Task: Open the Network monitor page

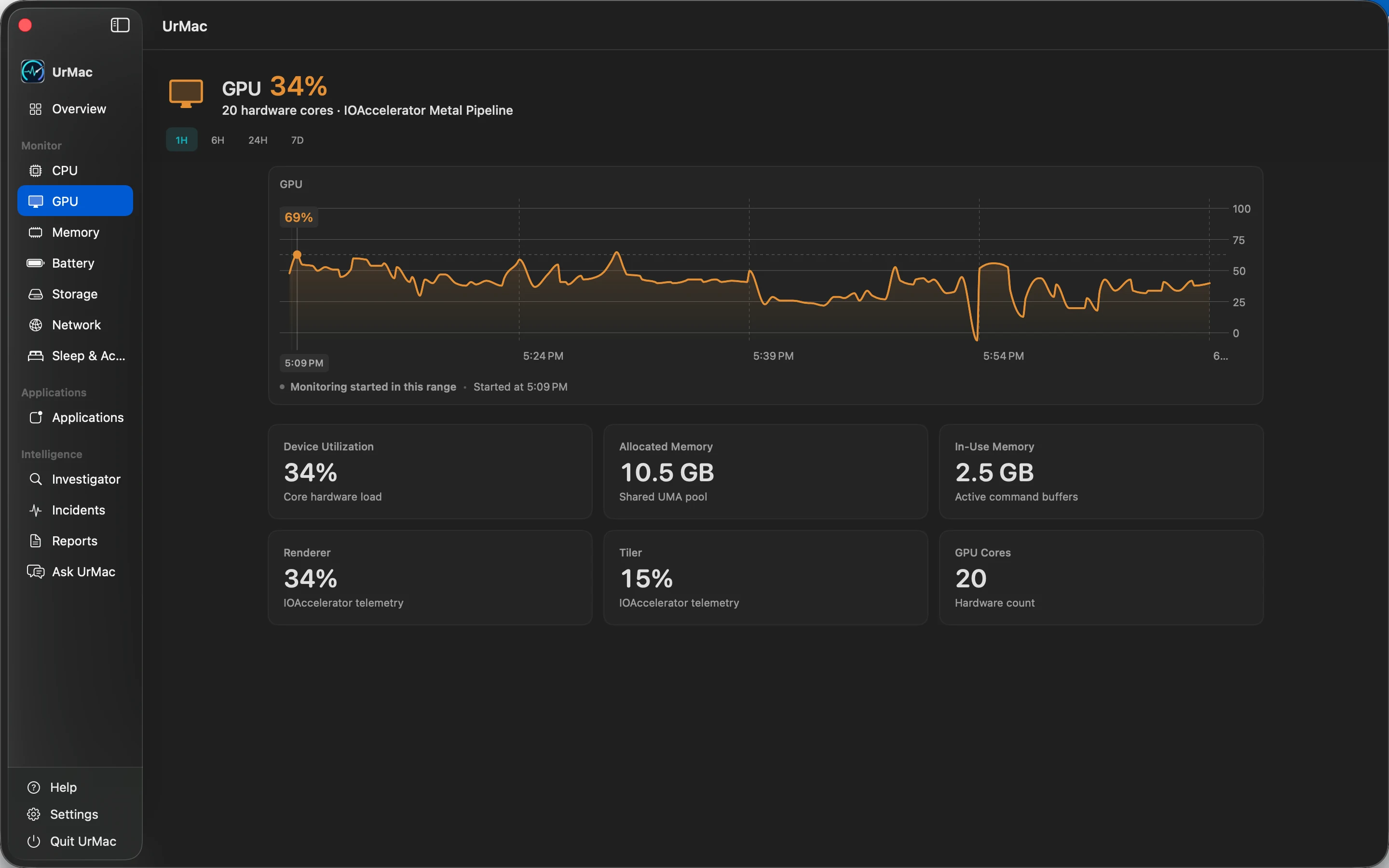Action: point(75,325)
